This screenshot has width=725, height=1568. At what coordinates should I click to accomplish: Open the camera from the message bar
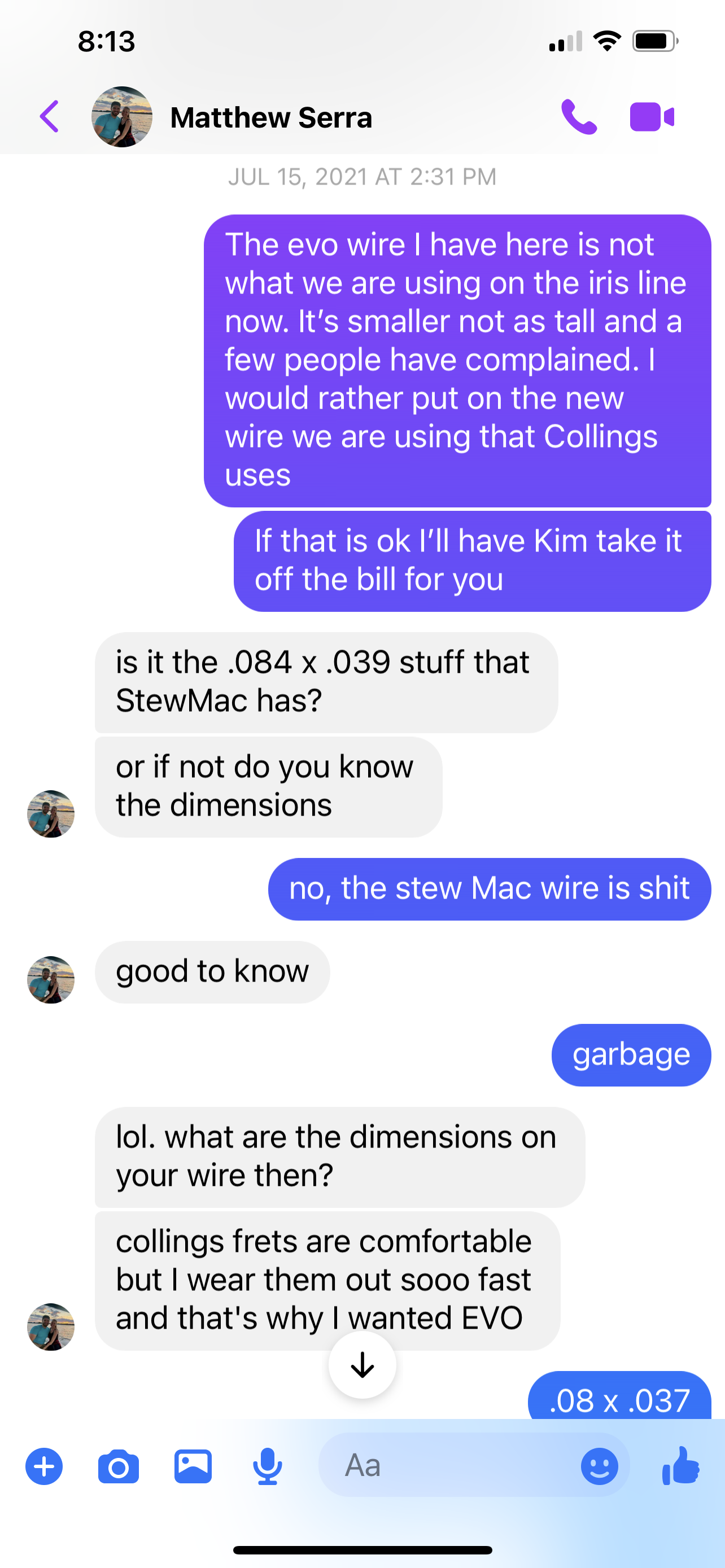point(118,1466)
